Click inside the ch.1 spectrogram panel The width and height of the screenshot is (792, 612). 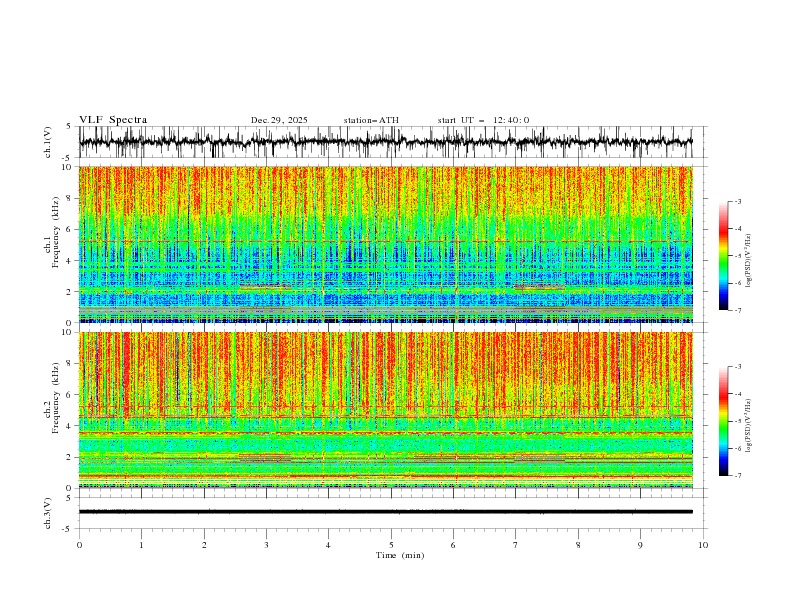click(385, 244)
